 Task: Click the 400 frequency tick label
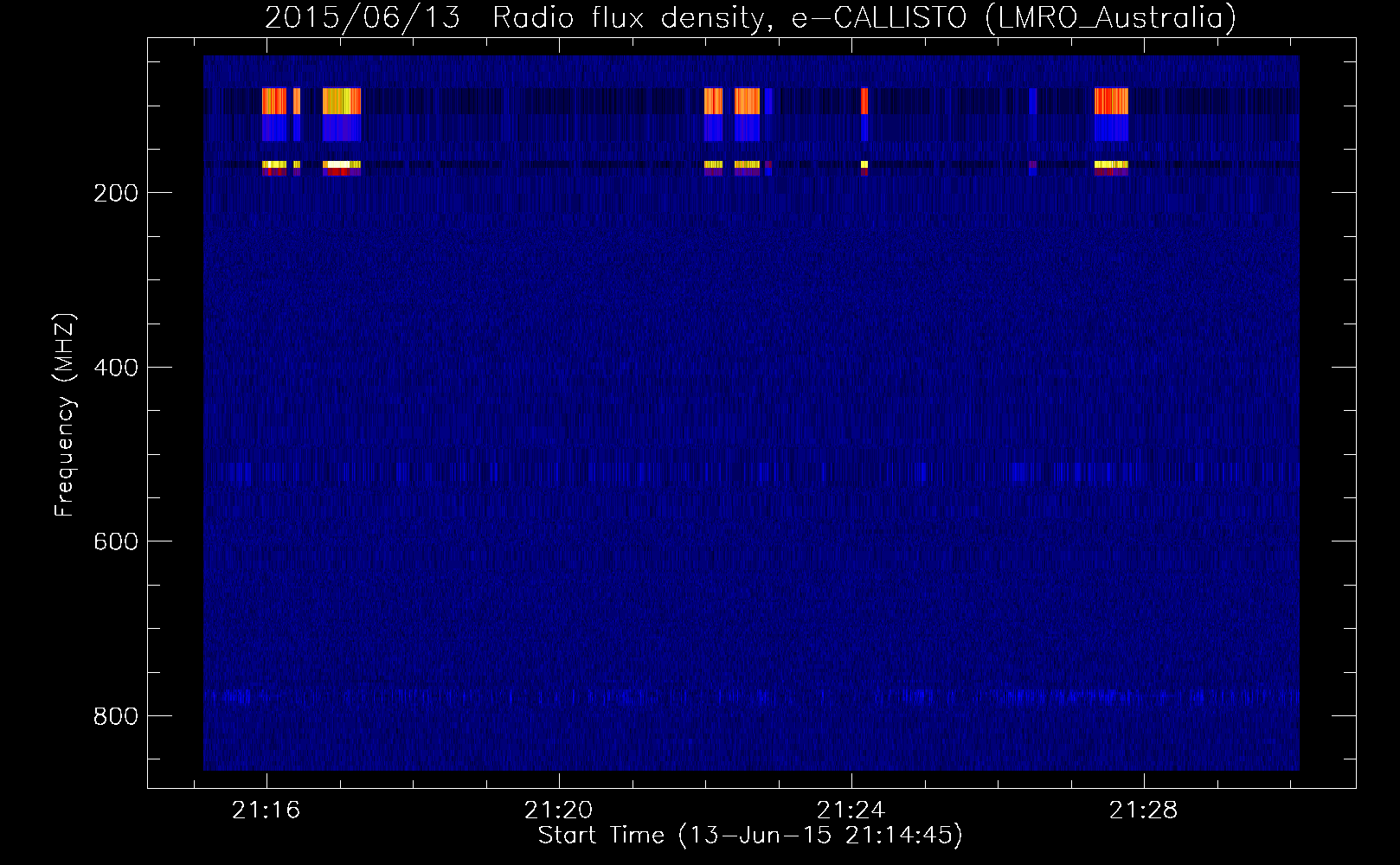[116, 368]
